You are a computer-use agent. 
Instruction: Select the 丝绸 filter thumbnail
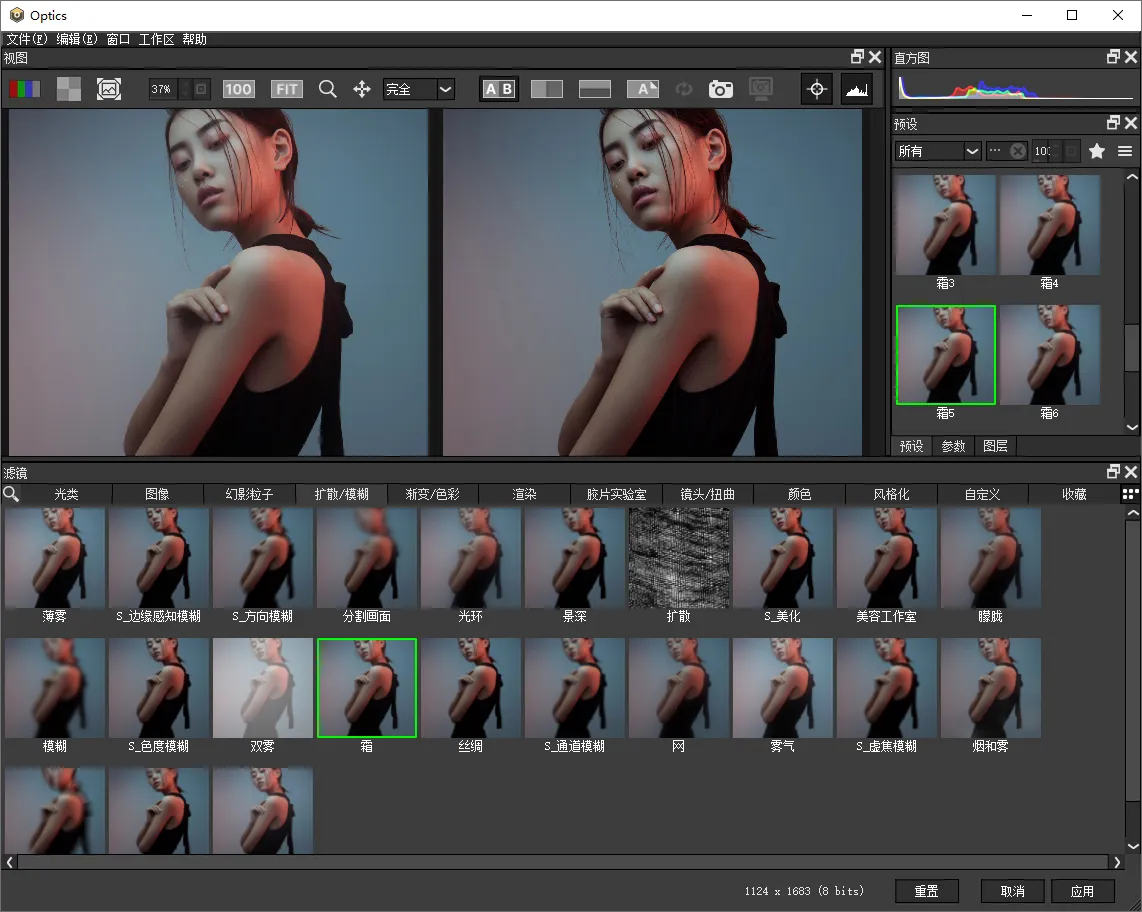coord(470,688)
